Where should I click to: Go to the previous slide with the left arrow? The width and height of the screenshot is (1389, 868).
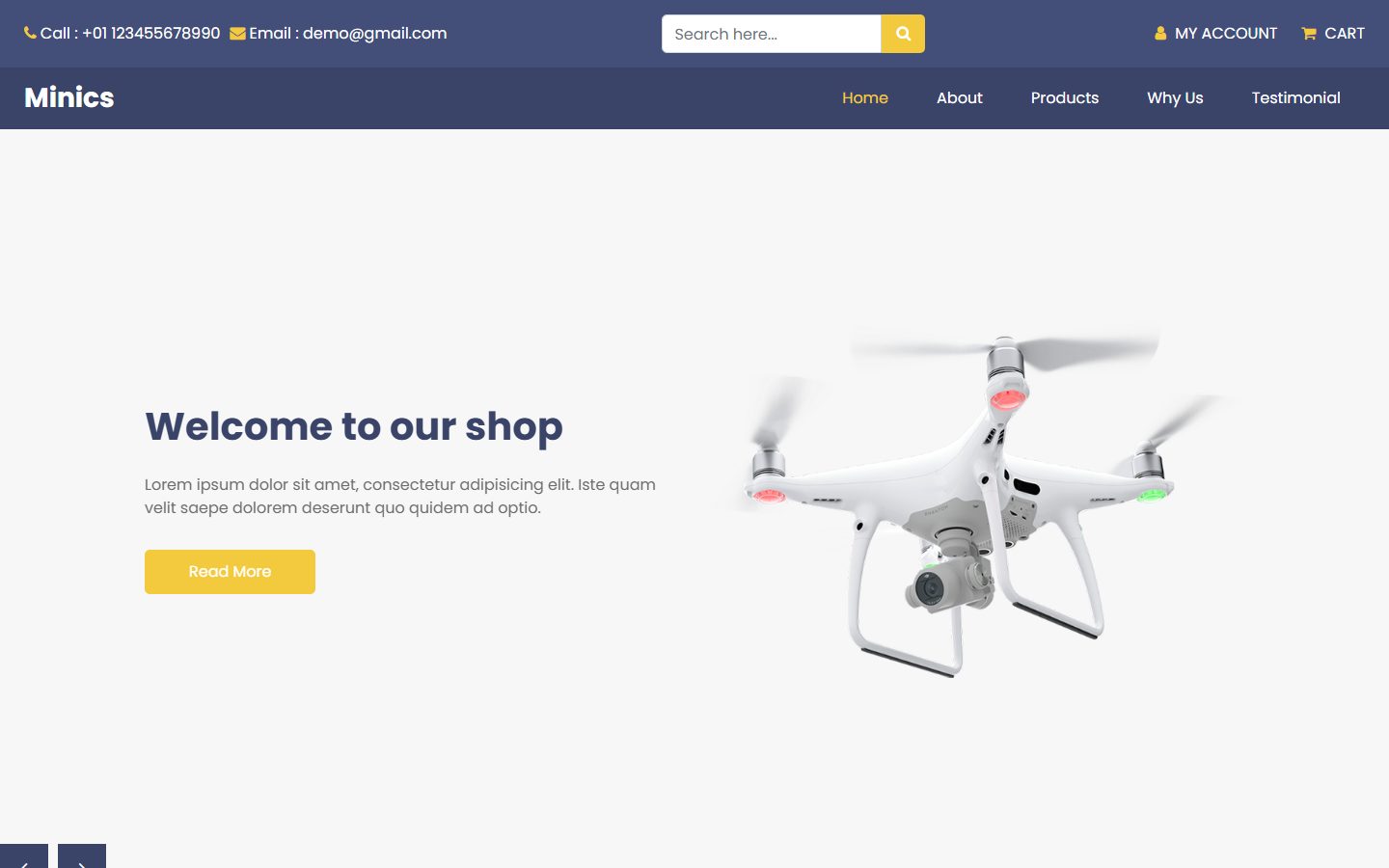click(24, 856)
